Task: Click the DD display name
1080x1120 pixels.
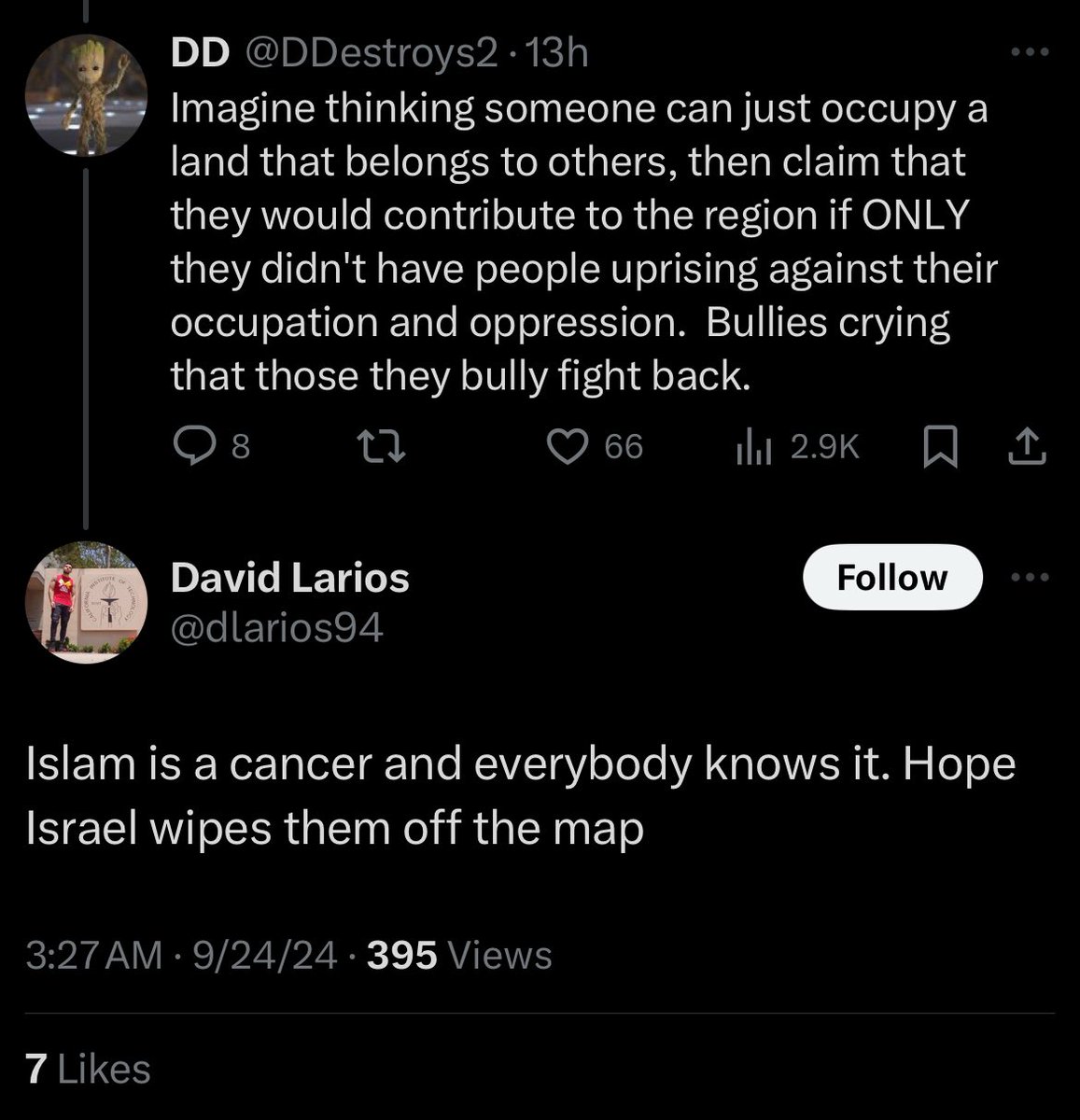Action: coord(199,55)
